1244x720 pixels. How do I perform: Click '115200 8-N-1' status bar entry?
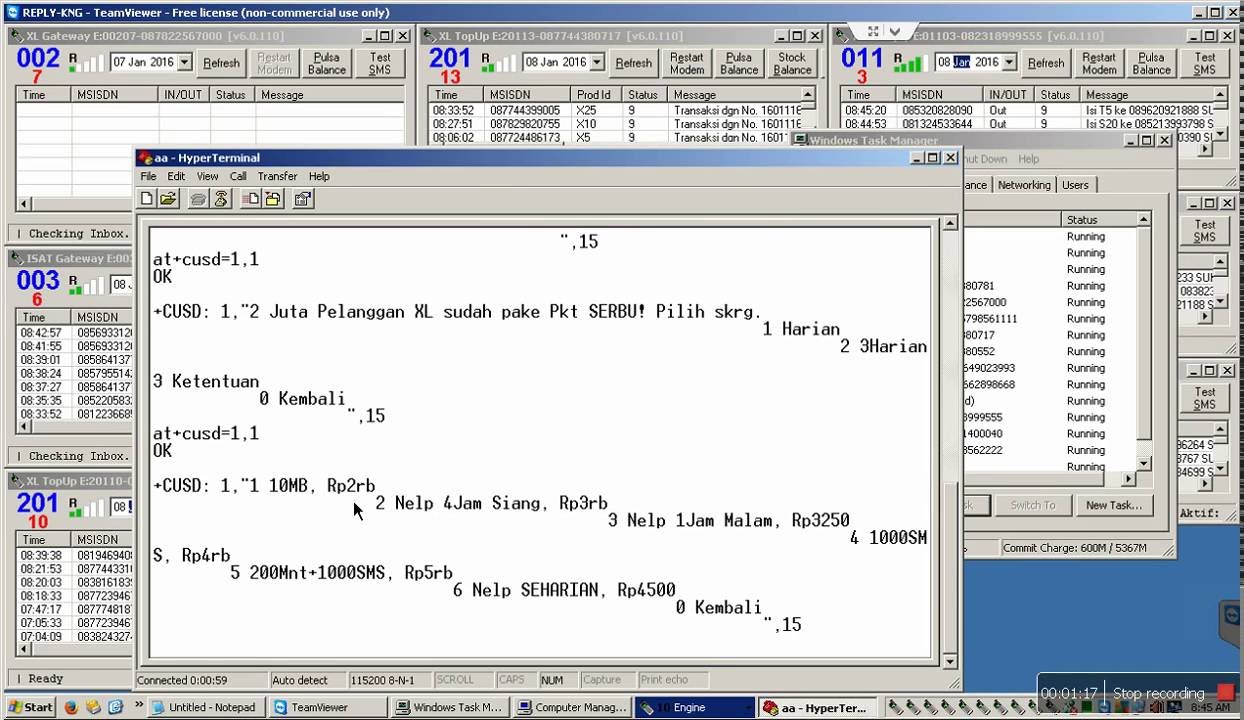coord(389,680)
